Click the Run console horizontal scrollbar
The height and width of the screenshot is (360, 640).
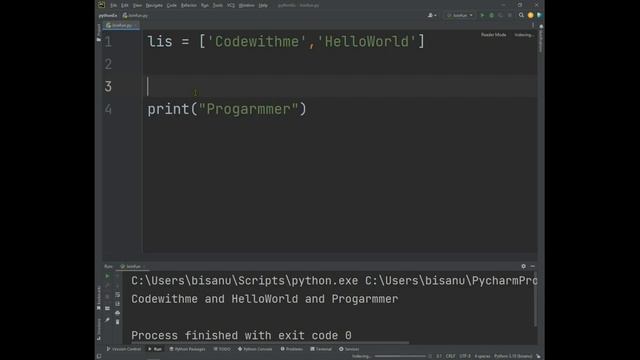tap(269, 343)
